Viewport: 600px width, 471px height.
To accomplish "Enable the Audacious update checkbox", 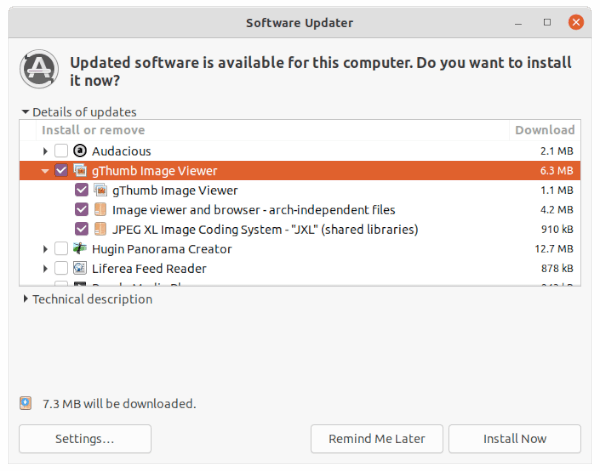I will (62, 150).
